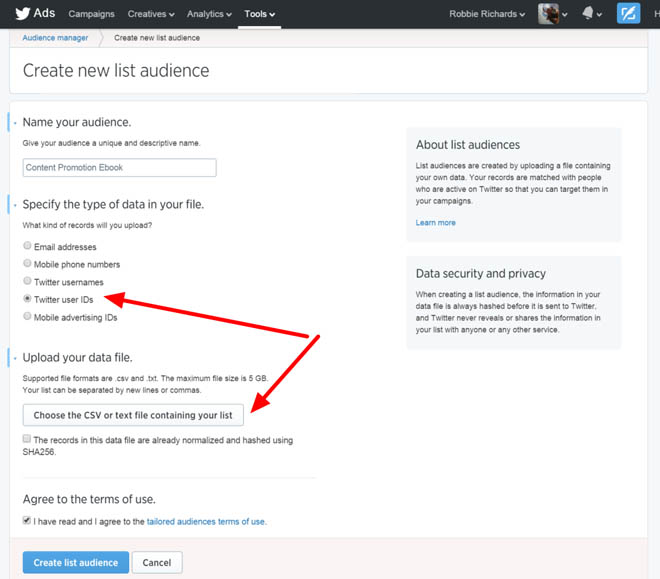
Task: Uncheck the agree to terms checkbox
Action: coord(28,521)
